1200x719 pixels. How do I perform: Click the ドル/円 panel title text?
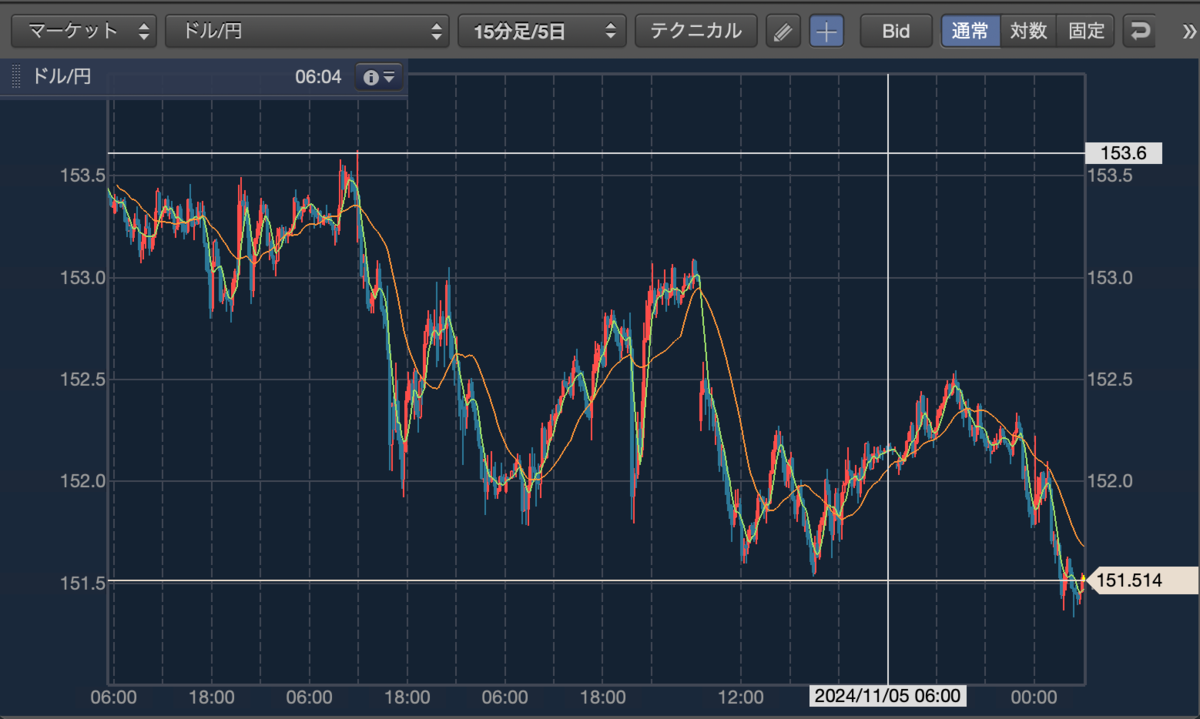[x=62, y=77]
